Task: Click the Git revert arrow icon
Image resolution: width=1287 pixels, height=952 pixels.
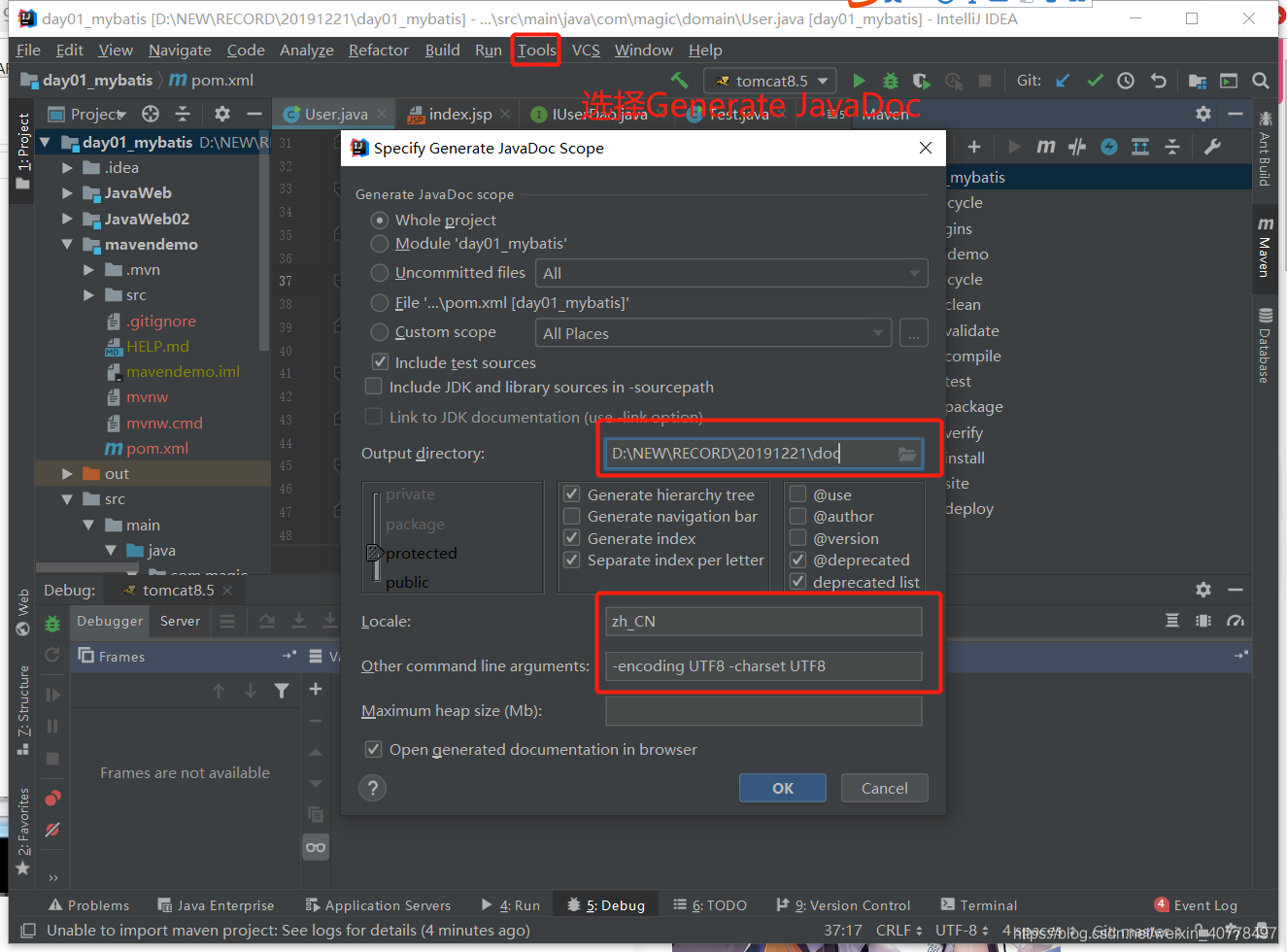Action: coord(1158,81)
